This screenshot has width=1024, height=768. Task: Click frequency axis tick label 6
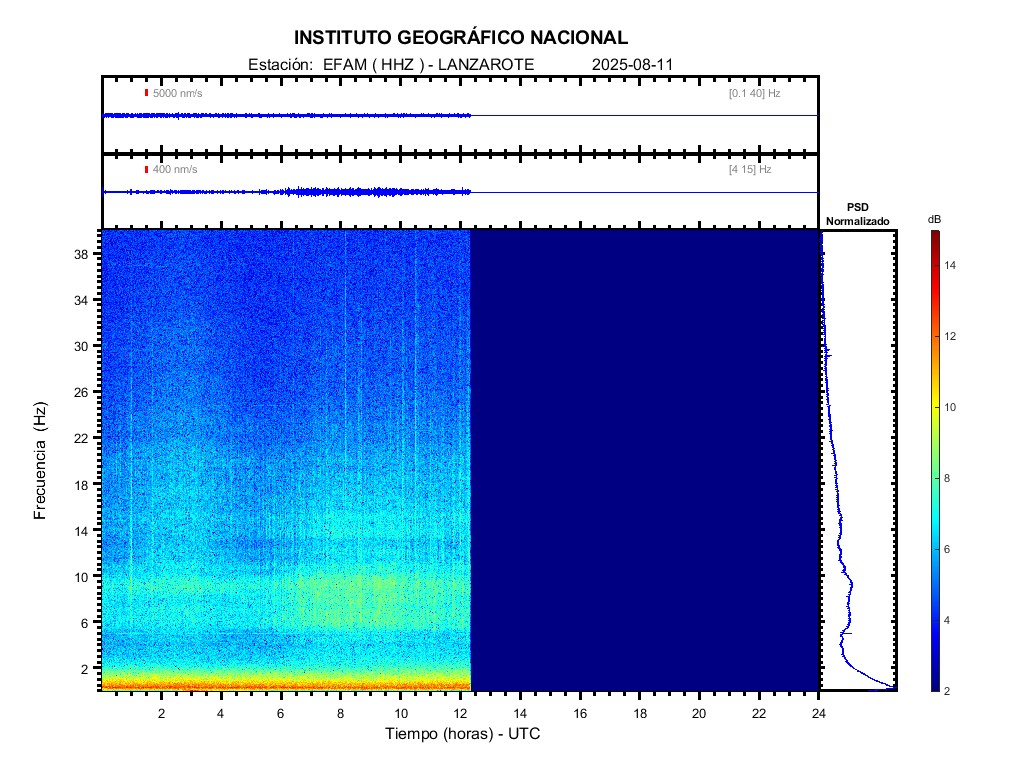(84, 623)
